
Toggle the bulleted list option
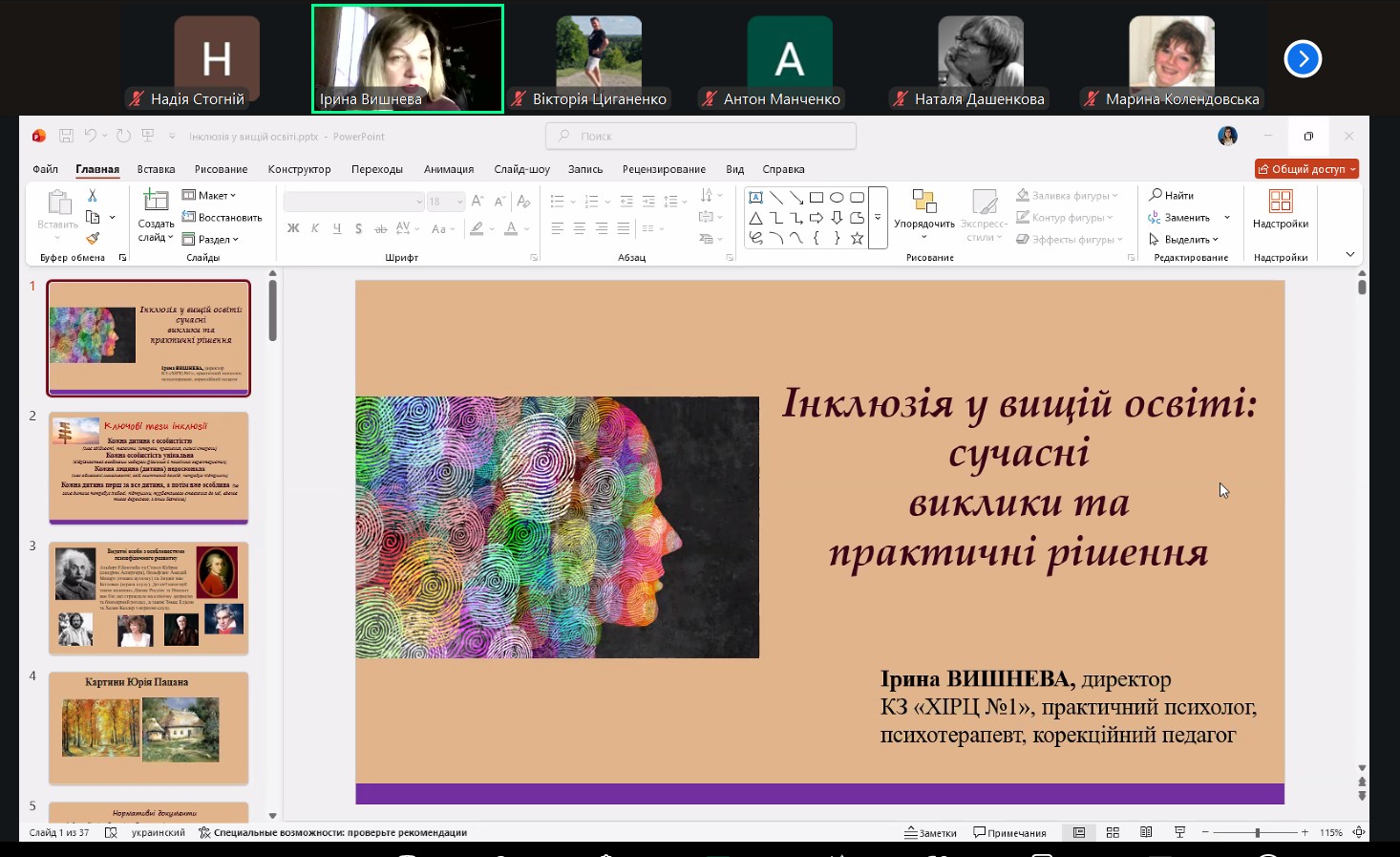coord(557,201)
